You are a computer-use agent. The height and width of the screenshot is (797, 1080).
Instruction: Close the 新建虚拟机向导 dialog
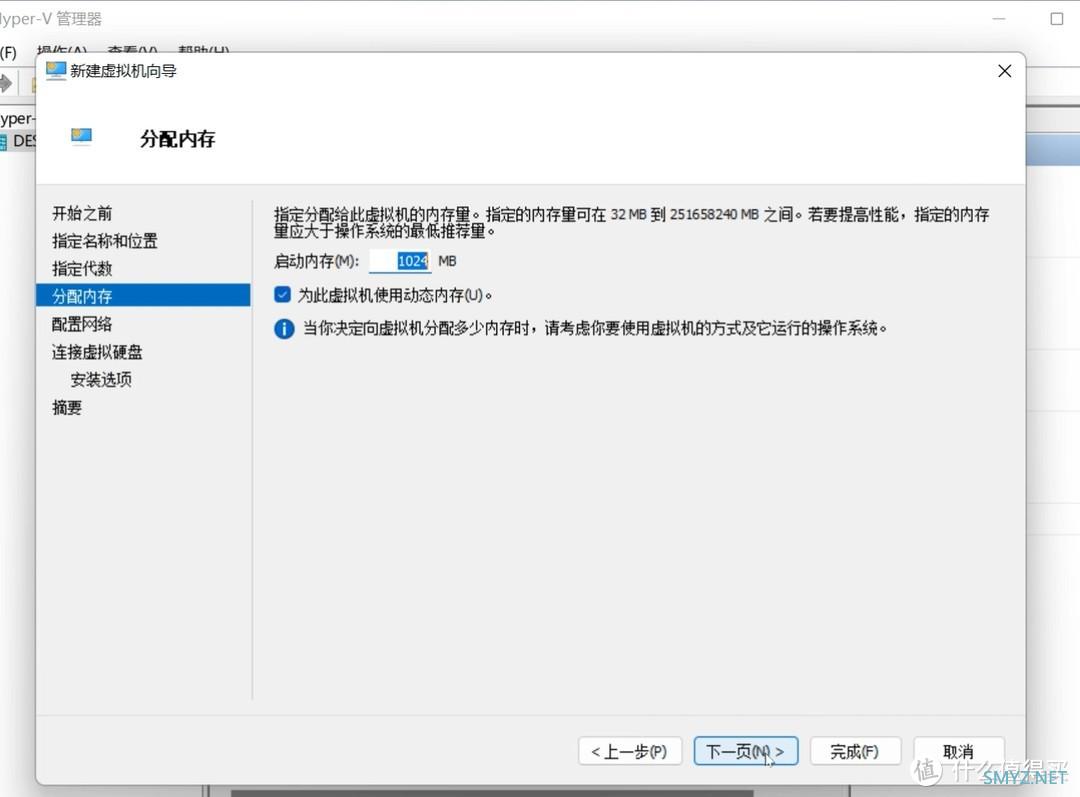tap(1004, 71)
